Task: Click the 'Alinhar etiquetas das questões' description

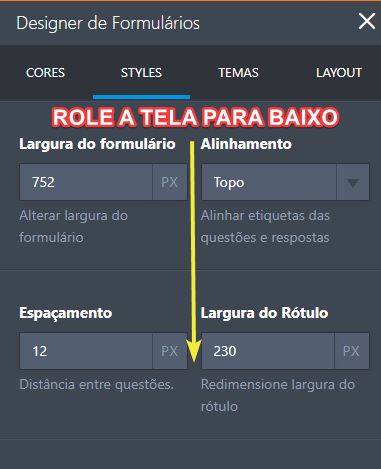Action: [x=265, y=226]
